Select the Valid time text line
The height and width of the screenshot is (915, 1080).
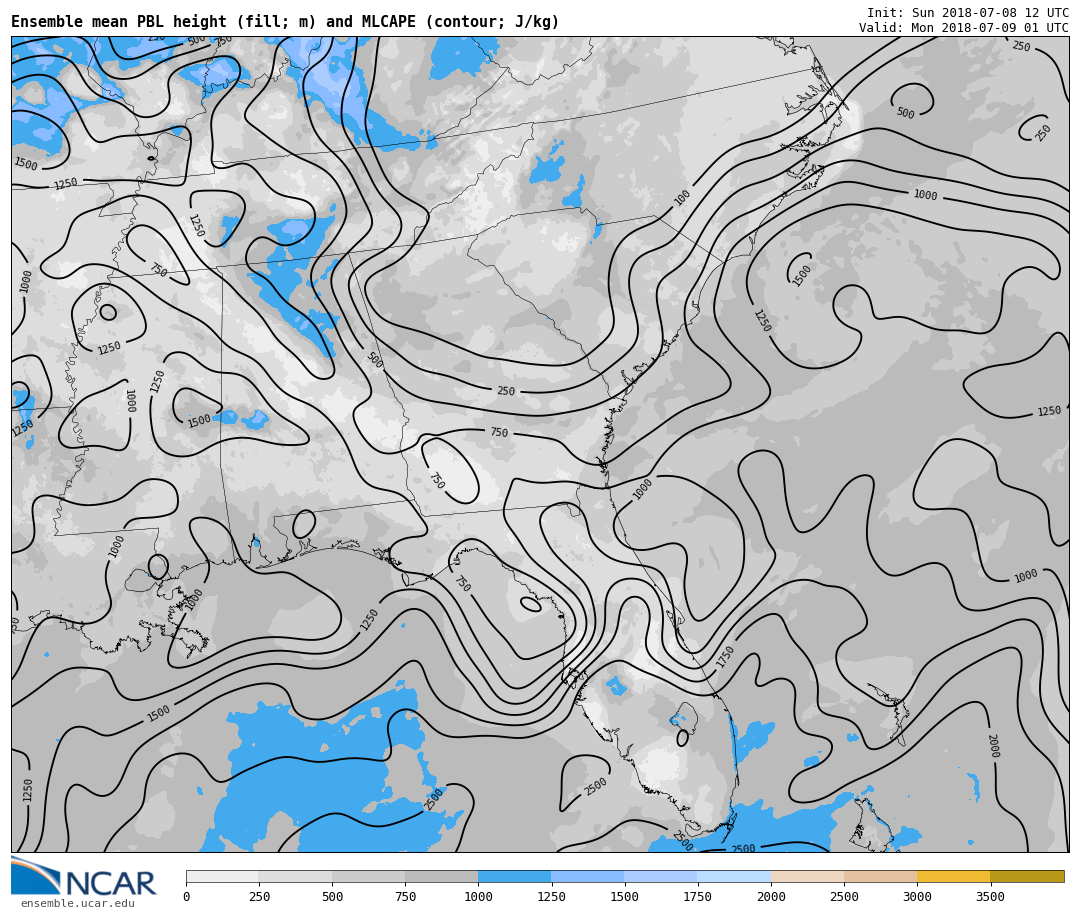(963, 28)
